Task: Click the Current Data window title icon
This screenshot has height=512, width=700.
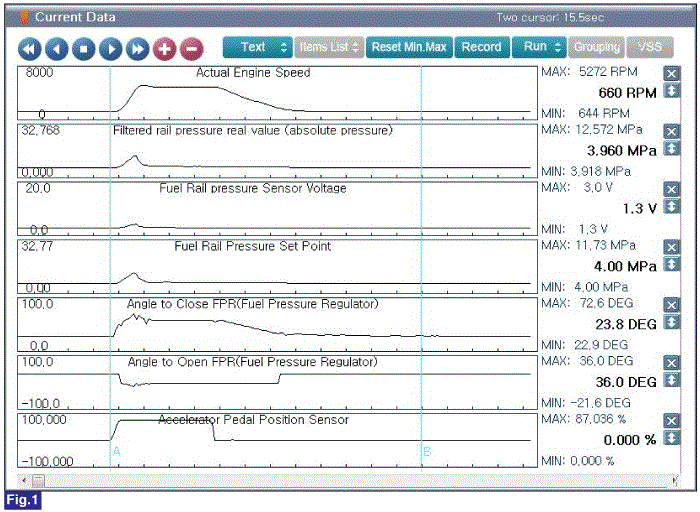Action: [x=24, y=17]
